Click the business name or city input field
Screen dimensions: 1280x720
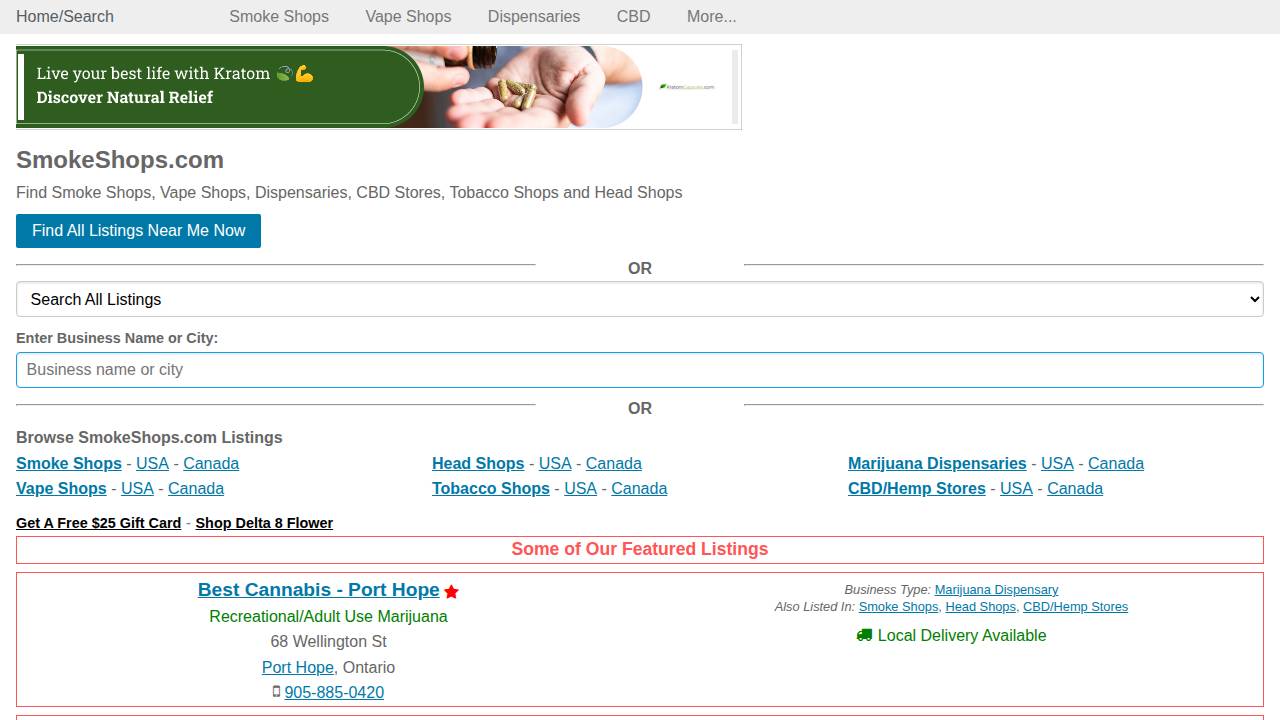tap(640, 370)
